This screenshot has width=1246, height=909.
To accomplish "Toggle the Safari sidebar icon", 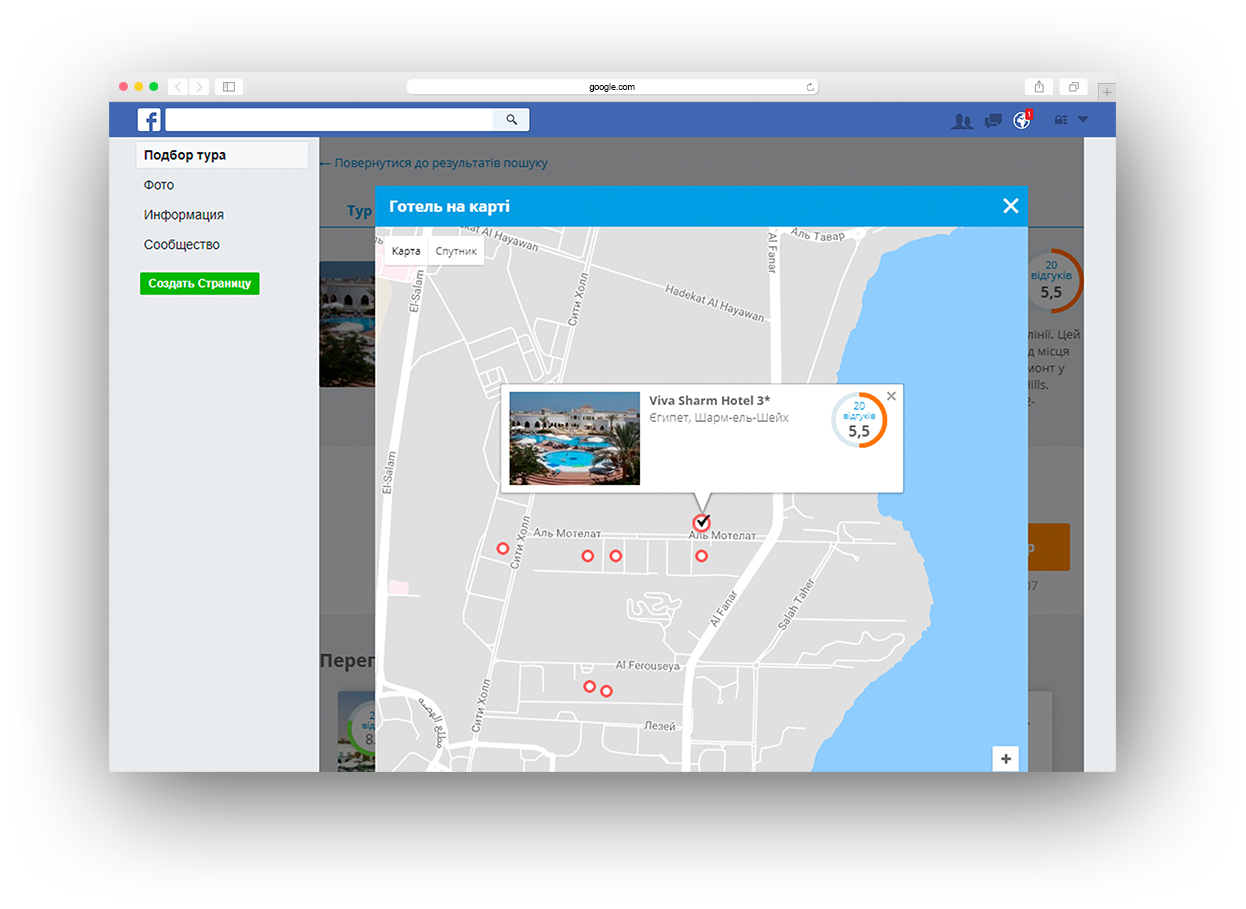I will click(229, 87).
